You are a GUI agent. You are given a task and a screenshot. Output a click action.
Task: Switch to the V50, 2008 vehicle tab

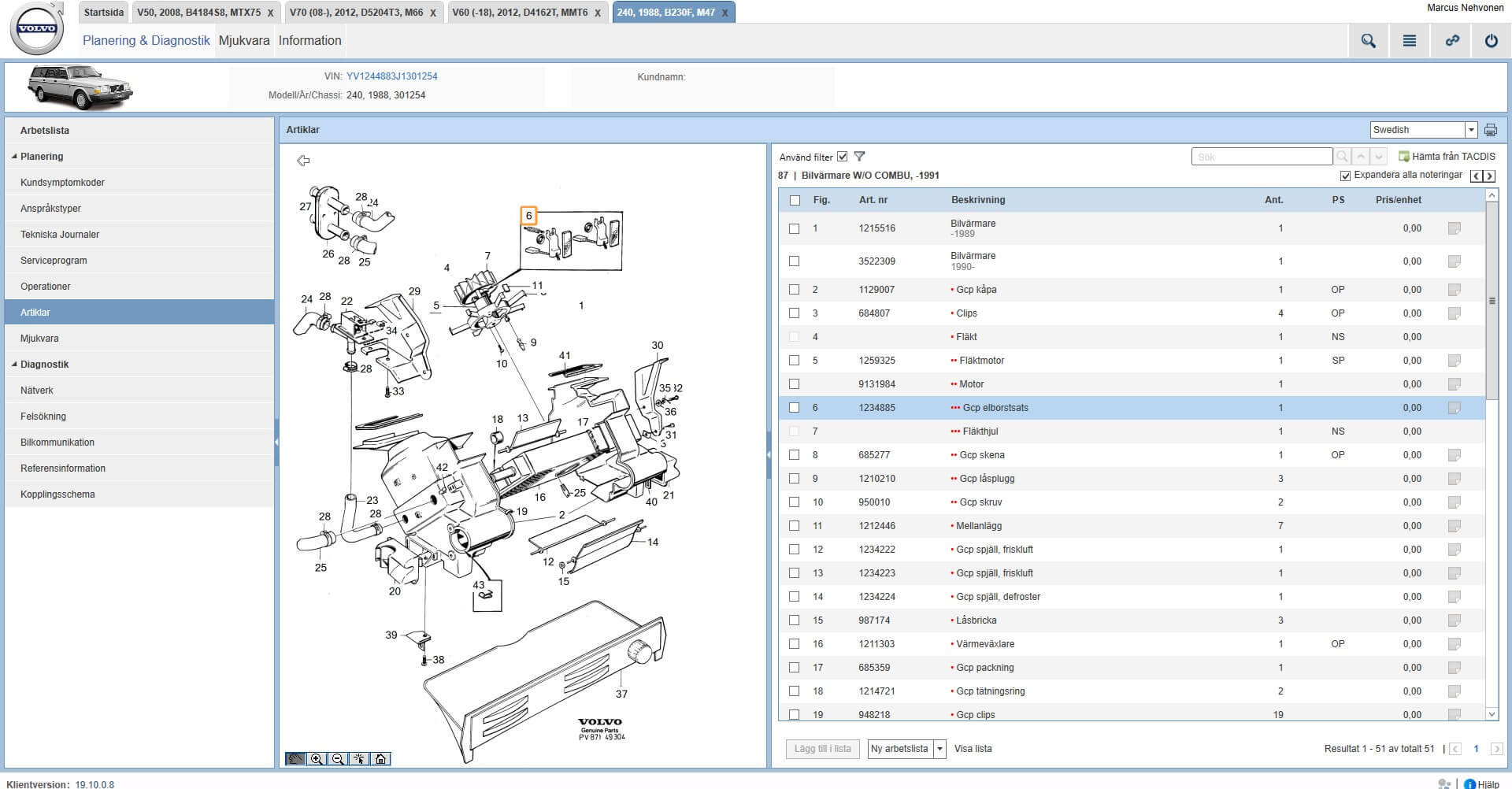coord(198,13)
